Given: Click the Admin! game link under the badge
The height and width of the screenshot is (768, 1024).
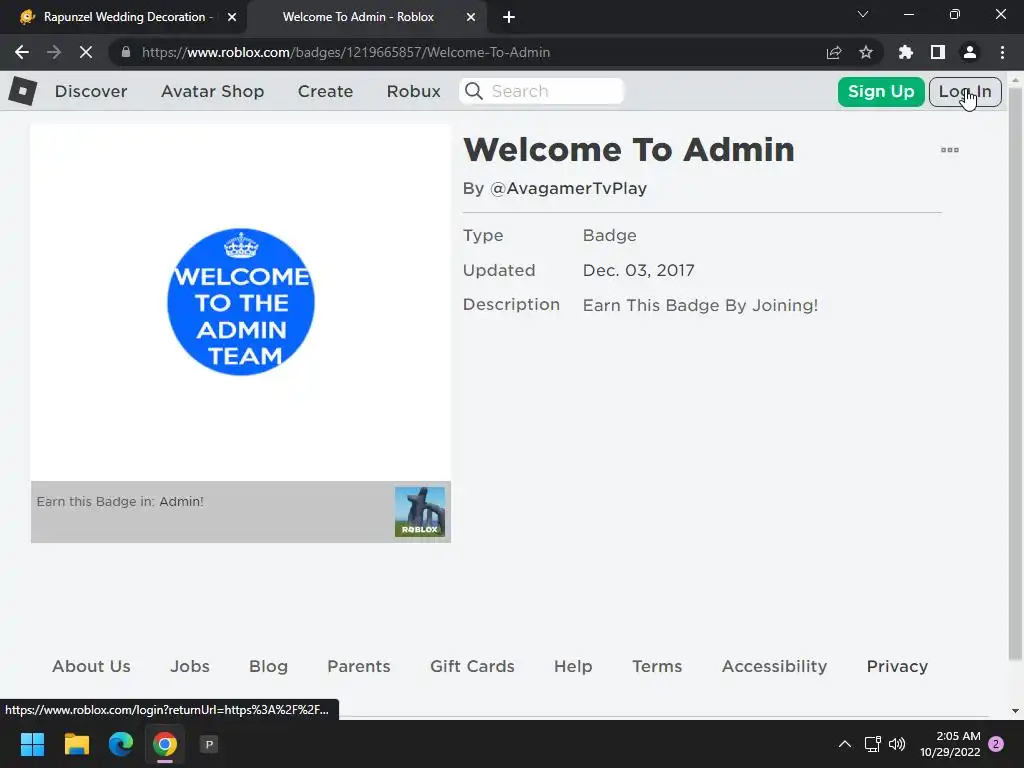Looking at the screenshot, I should point(182,502).
